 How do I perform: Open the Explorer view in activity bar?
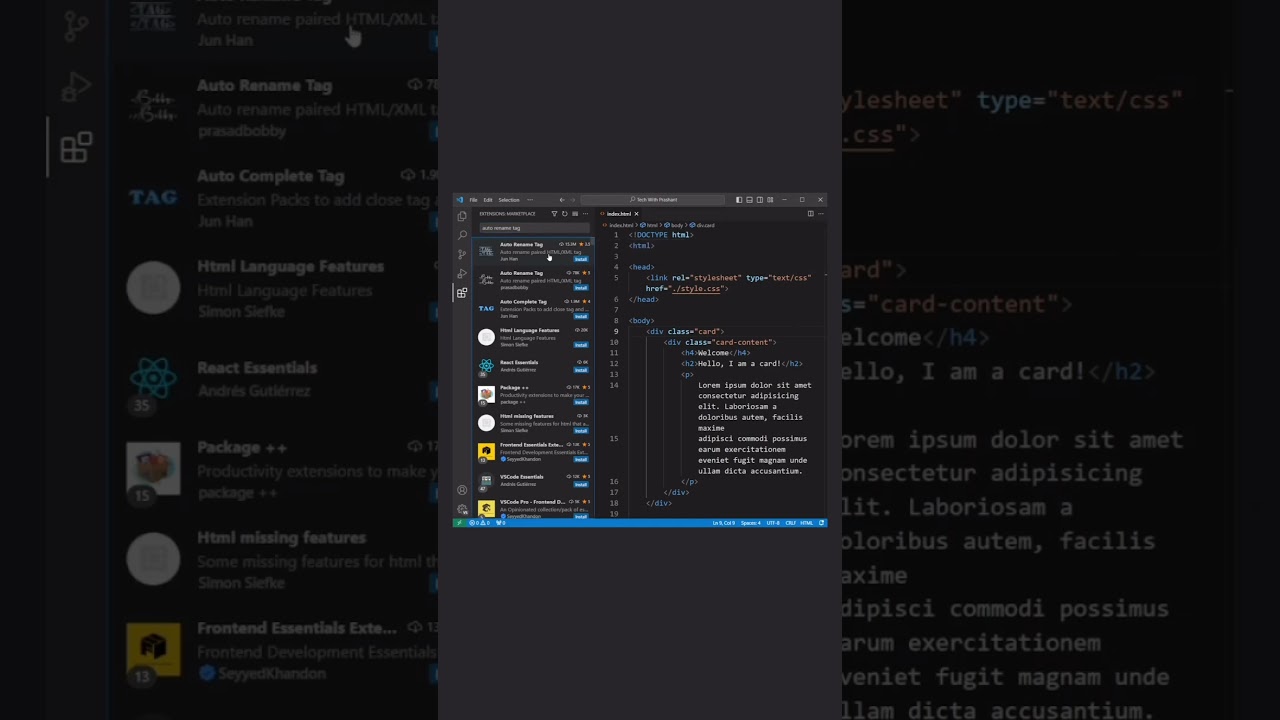click(x=462, y=216)
